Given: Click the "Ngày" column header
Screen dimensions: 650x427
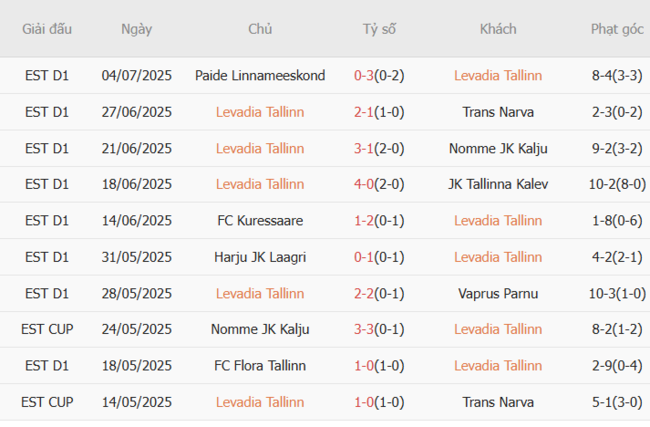Looking at the screenshot, I should coord(137,29).
